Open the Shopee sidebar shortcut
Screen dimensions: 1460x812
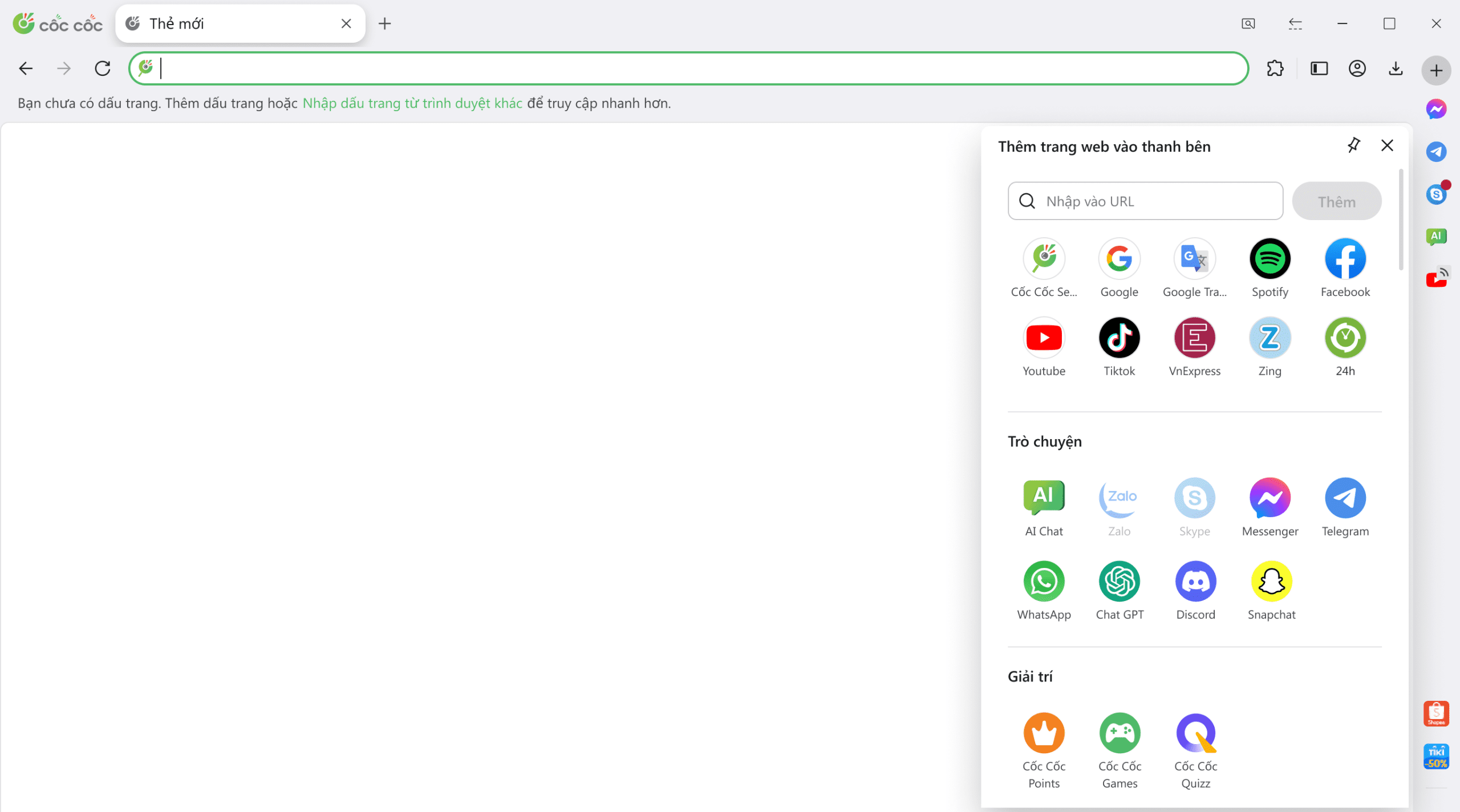1436,713
